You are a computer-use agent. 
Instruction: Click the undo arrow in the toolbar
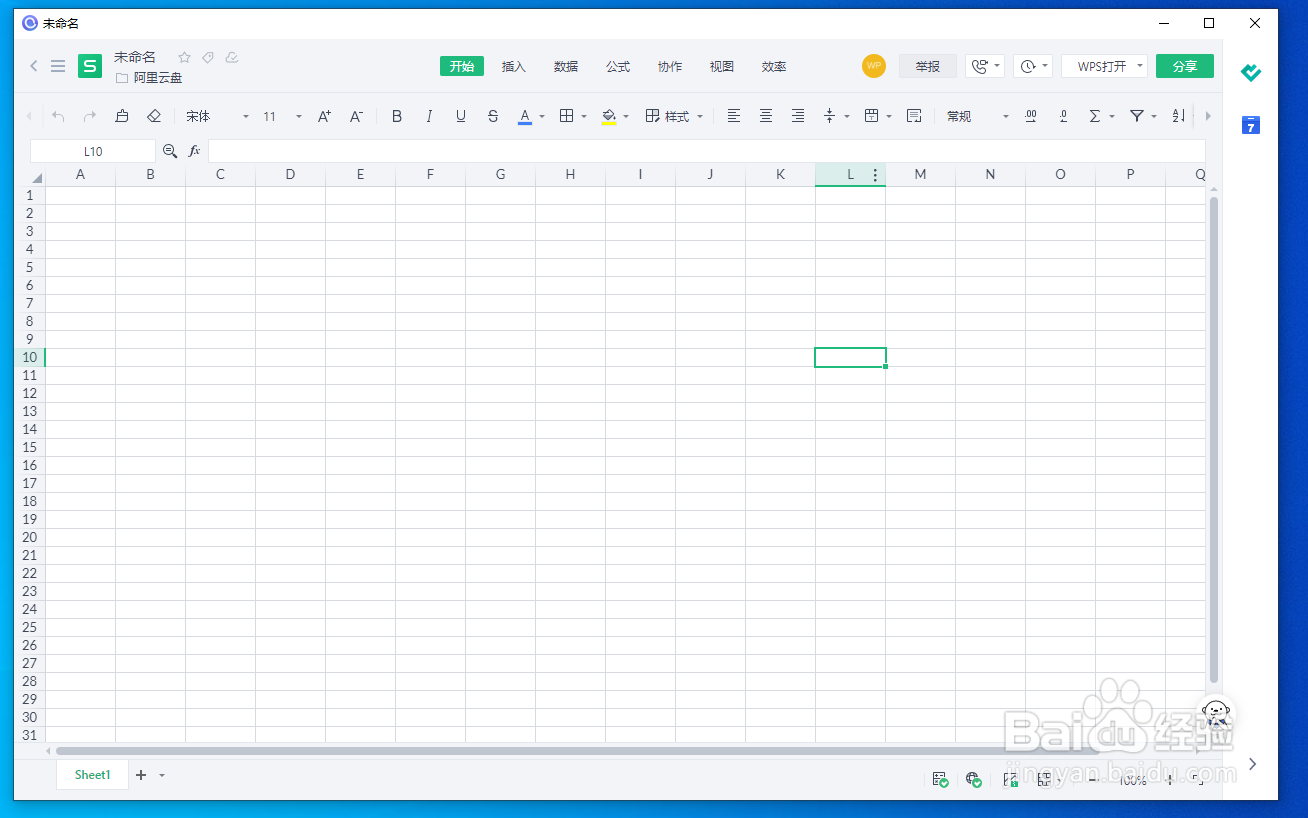click(58, 116)
